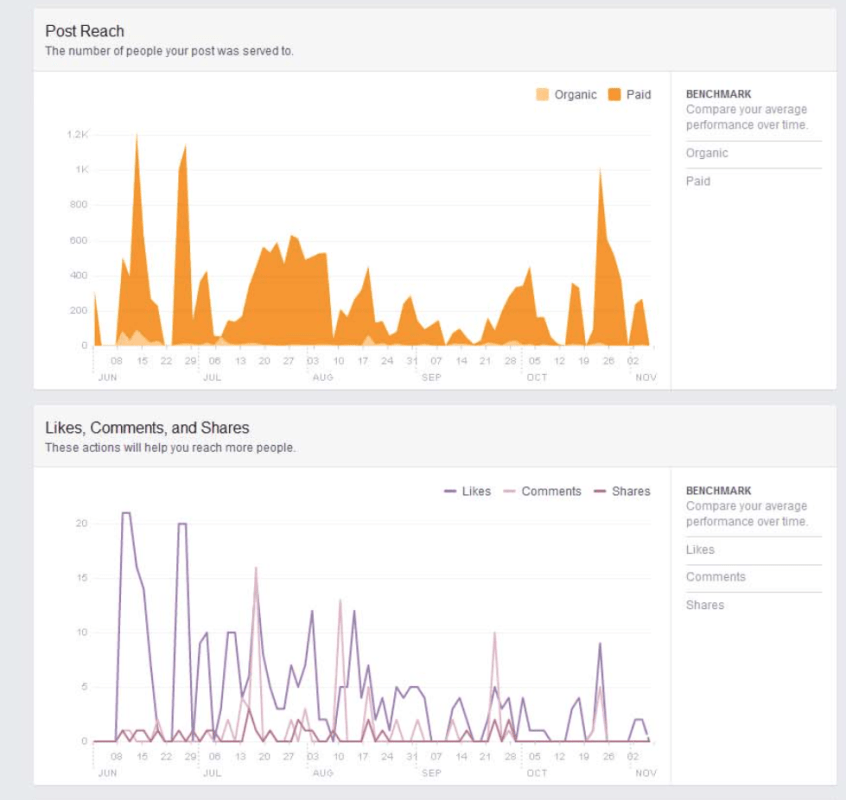Choose the Shares benchmark option
Viewport: 846px width, 800px height.
point(705,605)
